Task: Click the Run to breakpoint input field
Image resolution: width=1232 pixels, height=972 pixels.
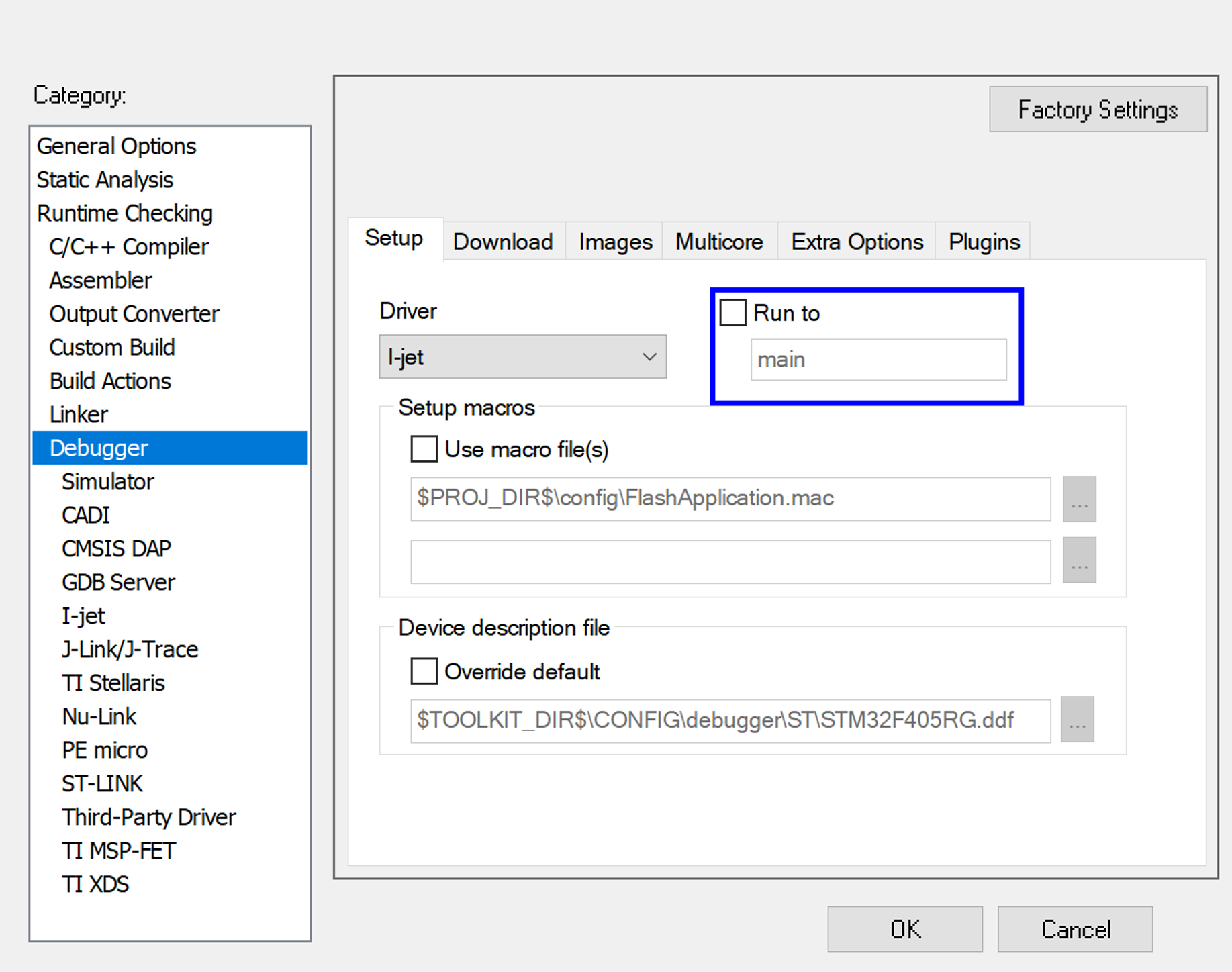Action: (878, 360)
